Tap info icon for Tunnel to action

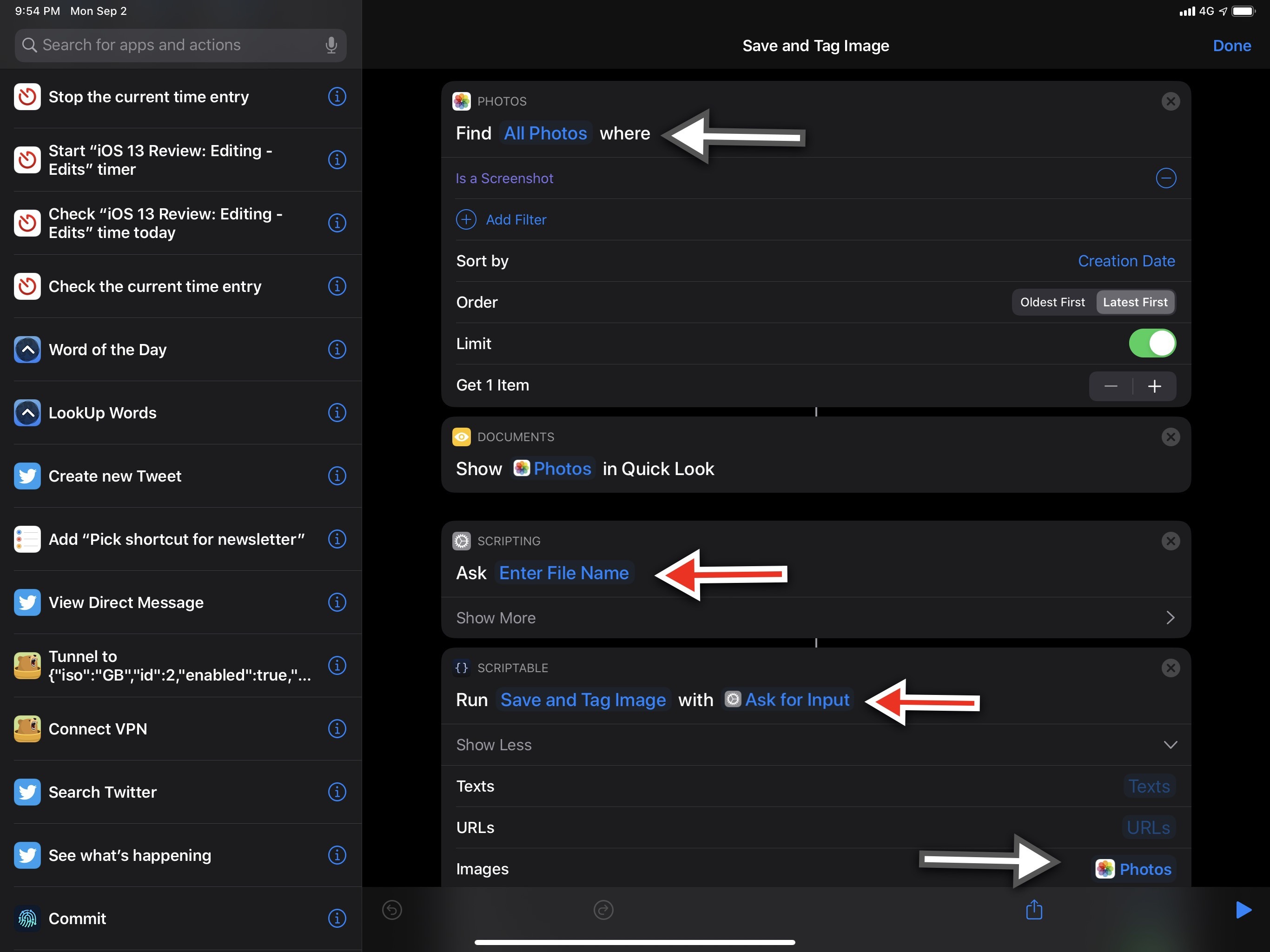coord(337,665)
